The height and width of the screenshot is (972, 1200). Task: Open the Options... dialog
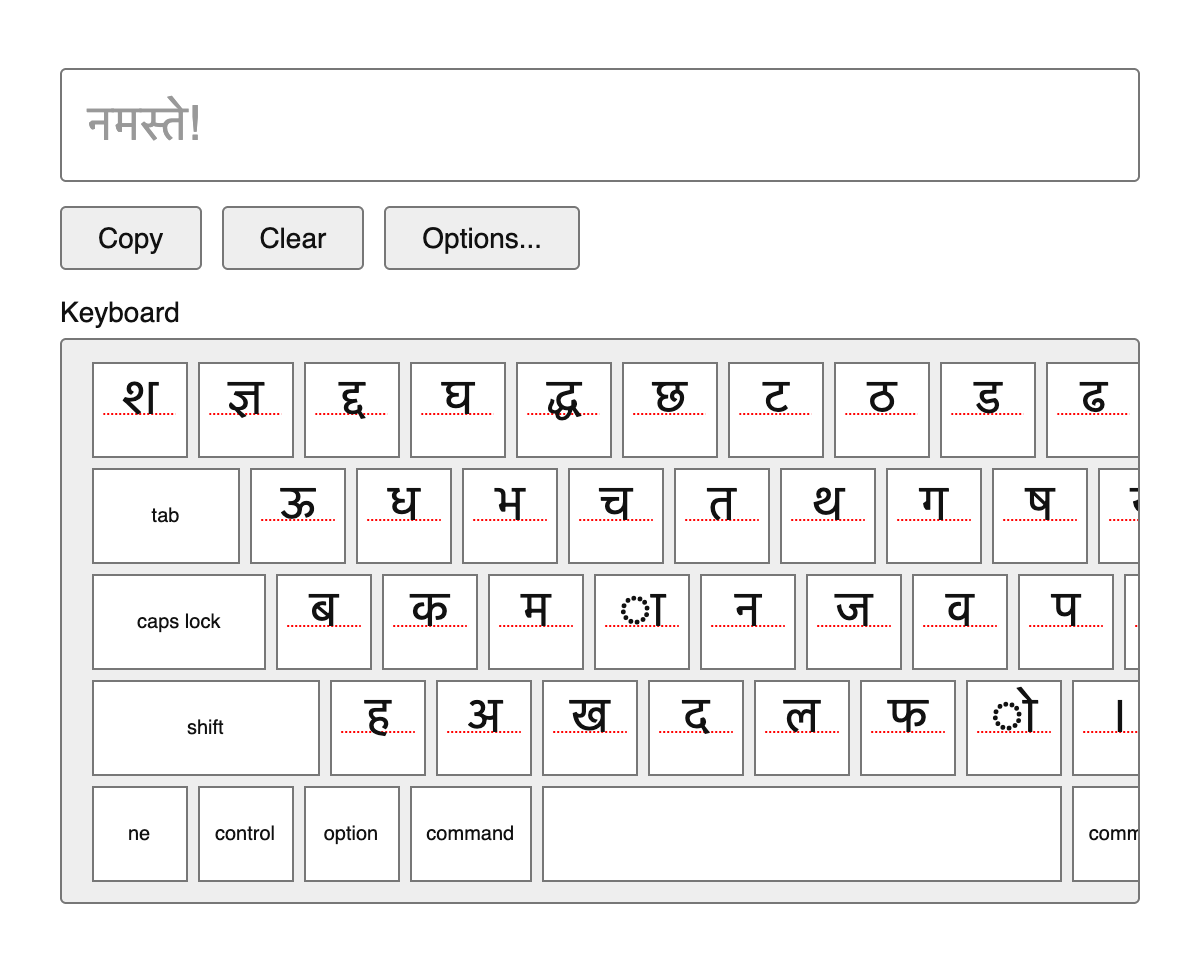[482, 238]
